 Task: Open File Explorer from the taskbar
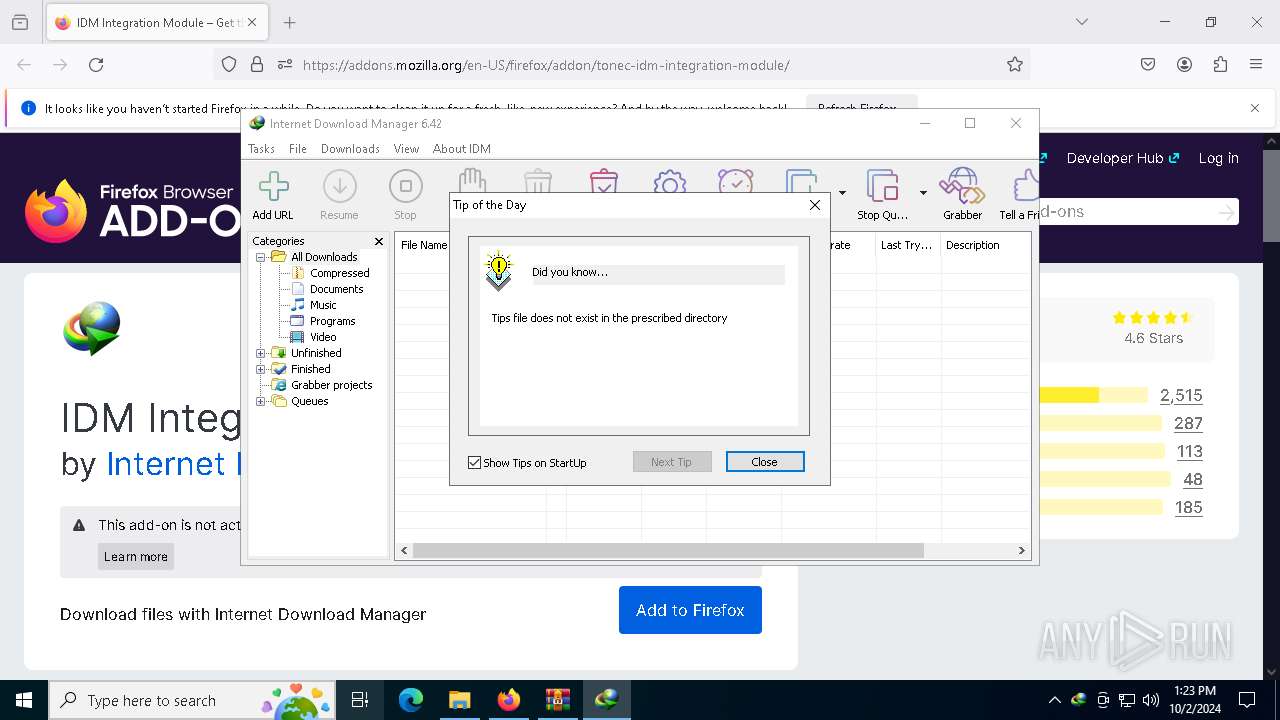point(459,700)
